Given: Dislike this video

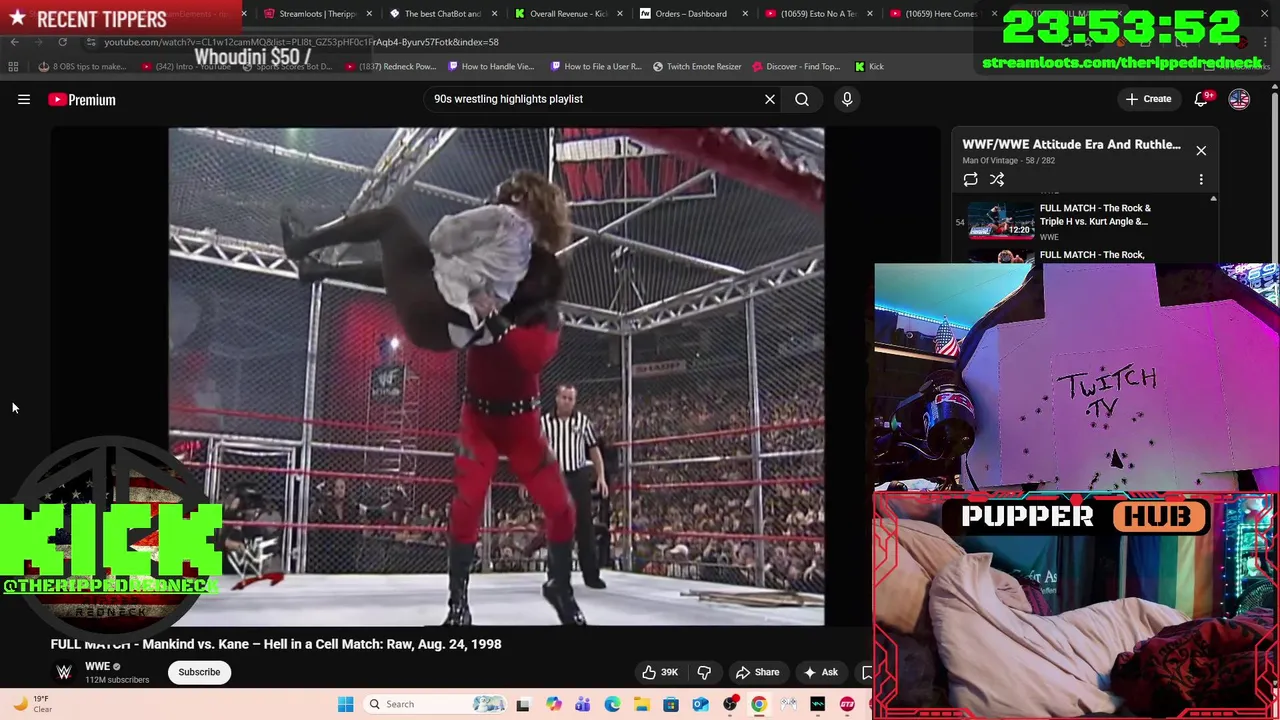Looking at the screenshot, I should [704, 672].
